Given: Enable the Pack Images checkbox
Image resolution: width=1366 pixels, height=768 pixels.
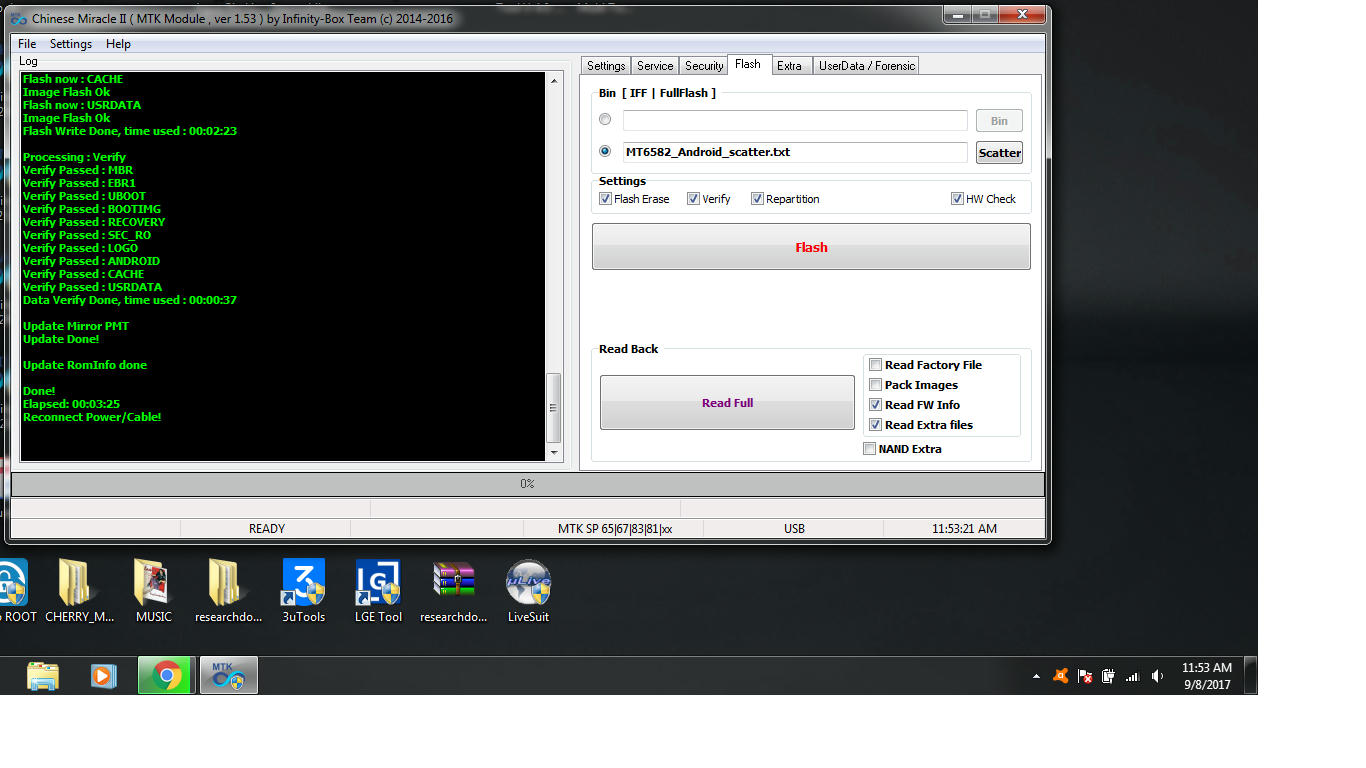Looking at the screenshot, I should click(876, 385).
